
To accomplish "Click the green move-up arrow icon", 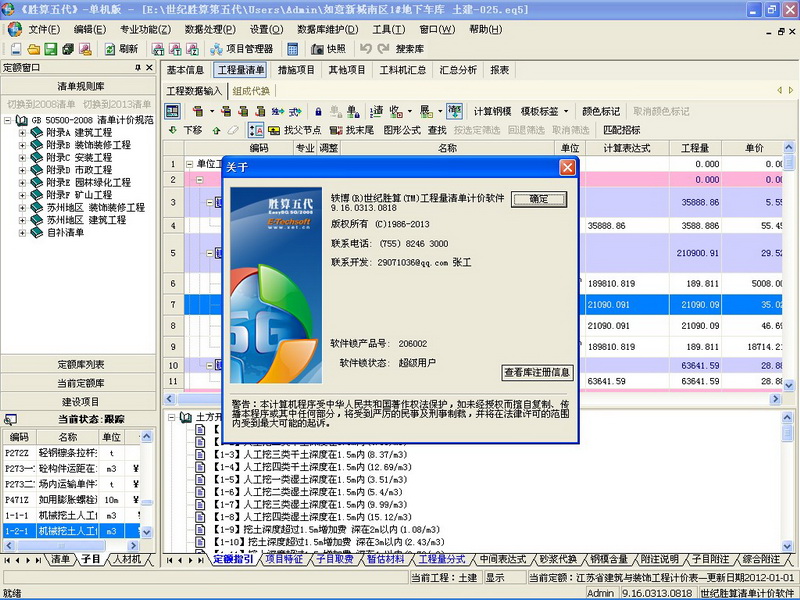I will tap(216, 131).
